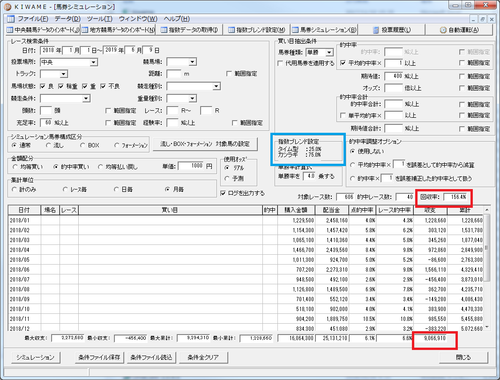This screenshot has width=500, height=380.
Task: Open 指数ブレンド設定 from toolbar
Action: [232, 30]
